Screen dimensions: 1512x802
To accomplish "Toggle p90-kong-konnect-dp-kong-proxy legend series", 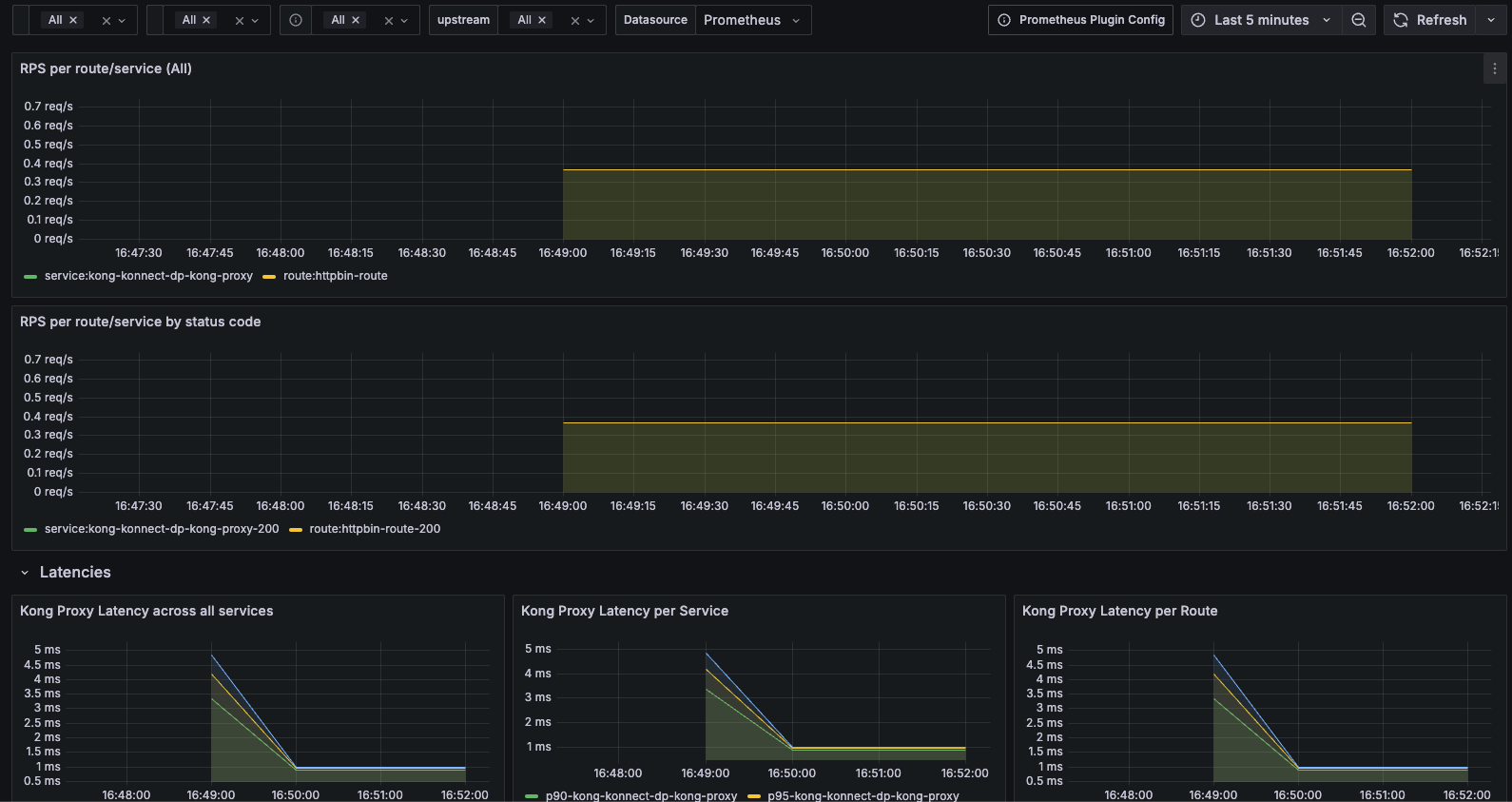I will click(641, 795).
